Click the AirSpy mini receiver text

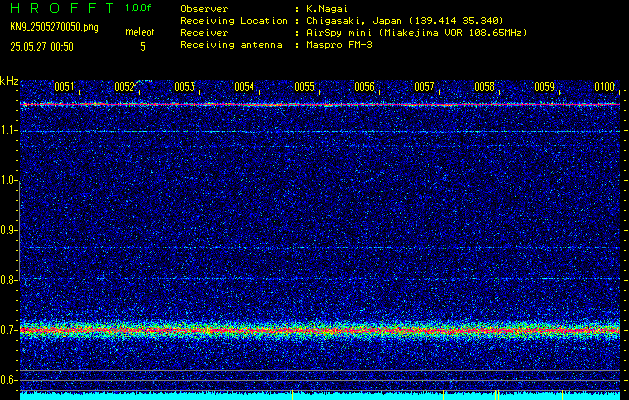pos(416,32)
